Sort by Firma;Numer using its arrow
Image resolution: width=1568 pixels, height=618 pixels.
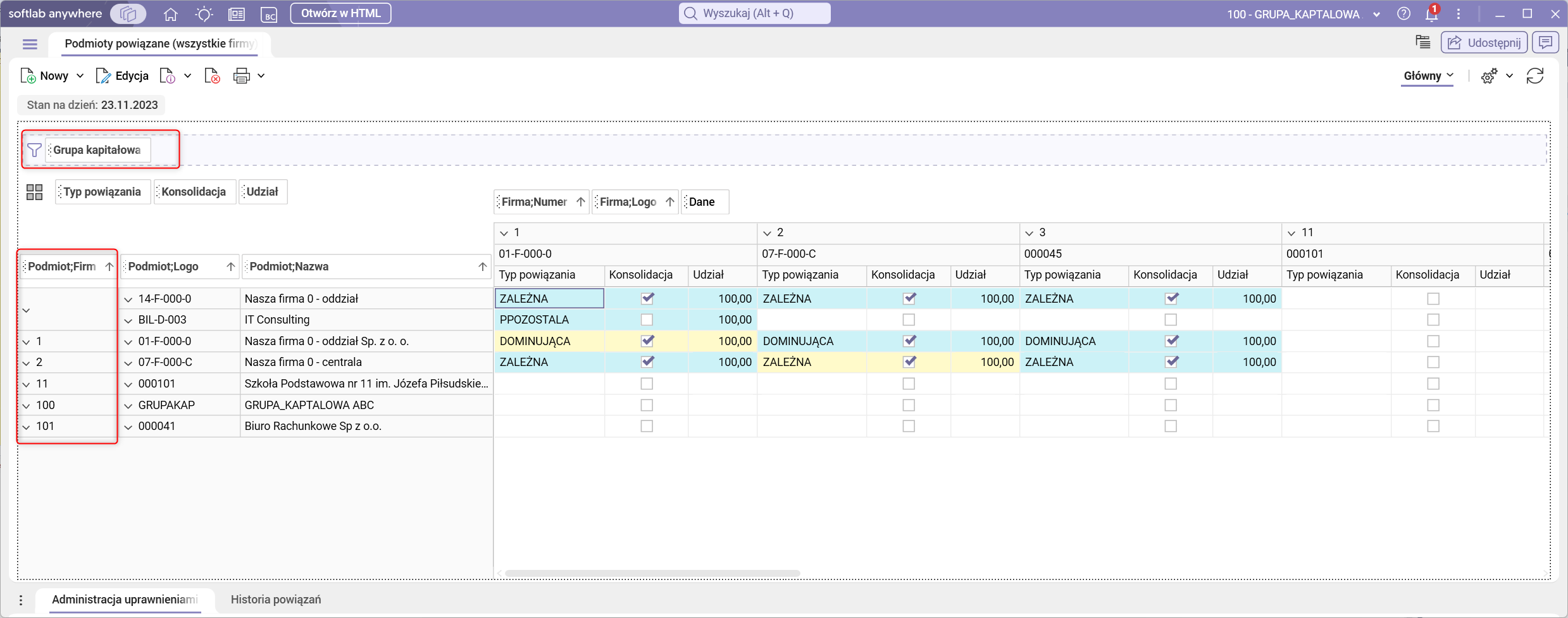pyautogui.click(x=580, y=202)
